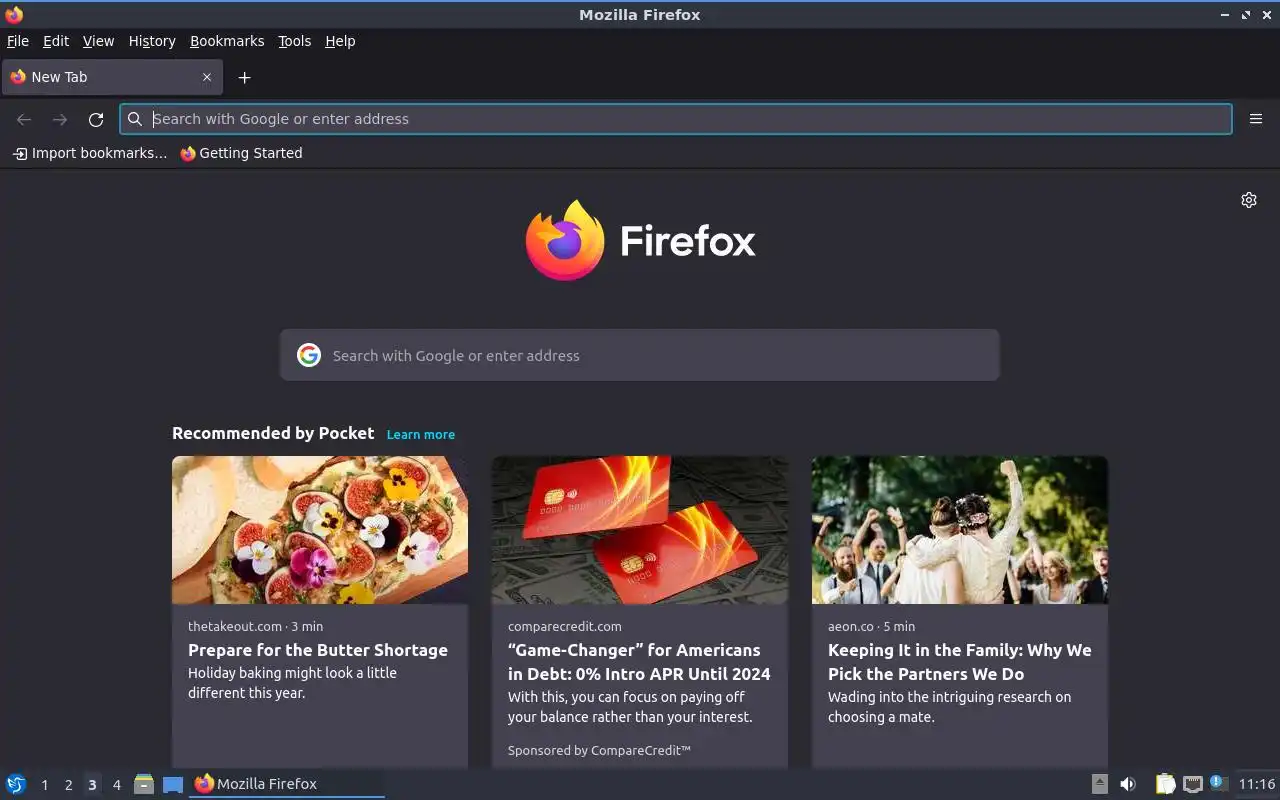The height and width of the screenshot is (800, 1280).
Task: Open the View menu
Action: (x=98, y=41)
